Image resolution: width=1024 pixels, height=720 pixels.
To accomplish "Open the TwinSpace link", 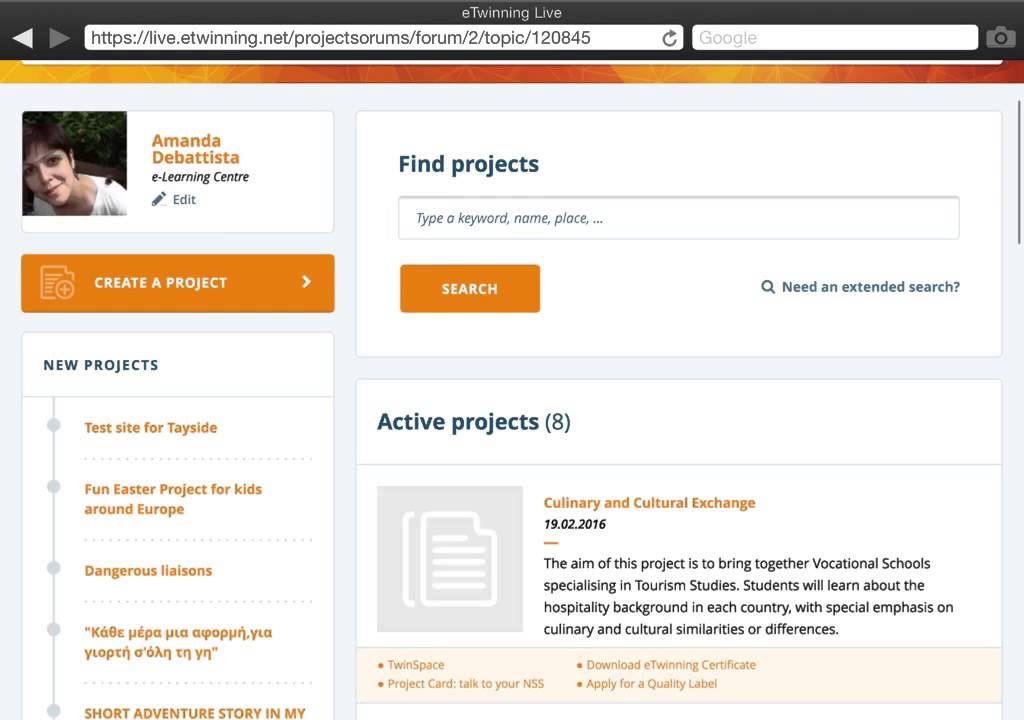I will click(x=416, y=664).
